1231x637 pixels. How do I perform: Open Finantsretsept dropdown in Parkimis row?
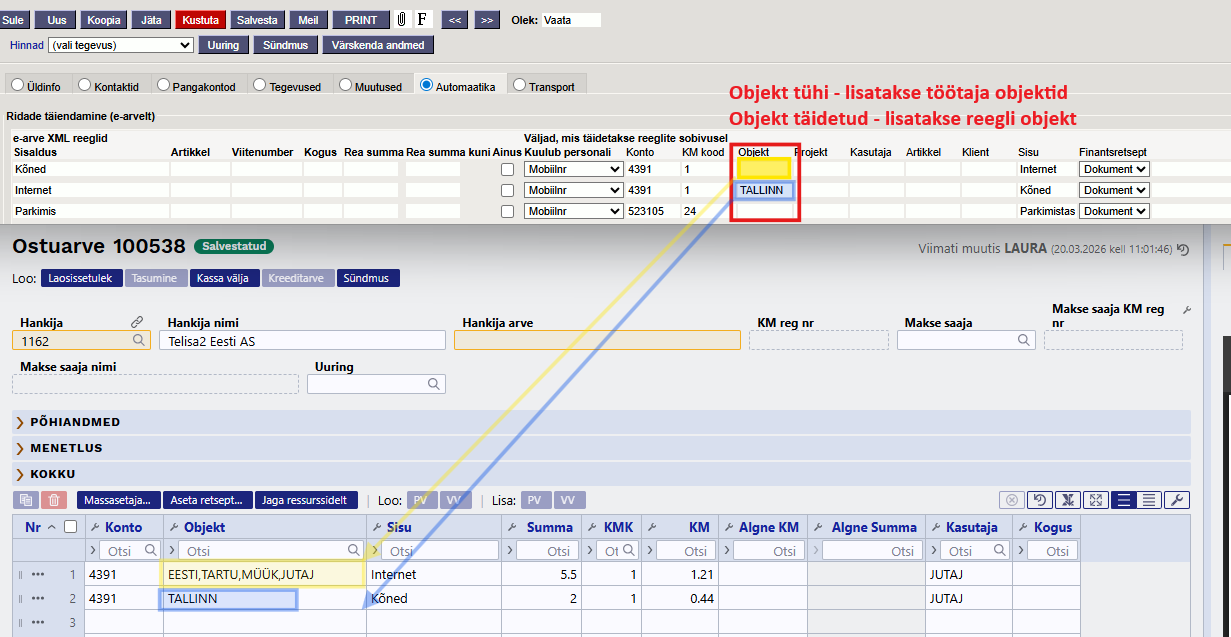pyautogui.click(x=1114, y=211)
